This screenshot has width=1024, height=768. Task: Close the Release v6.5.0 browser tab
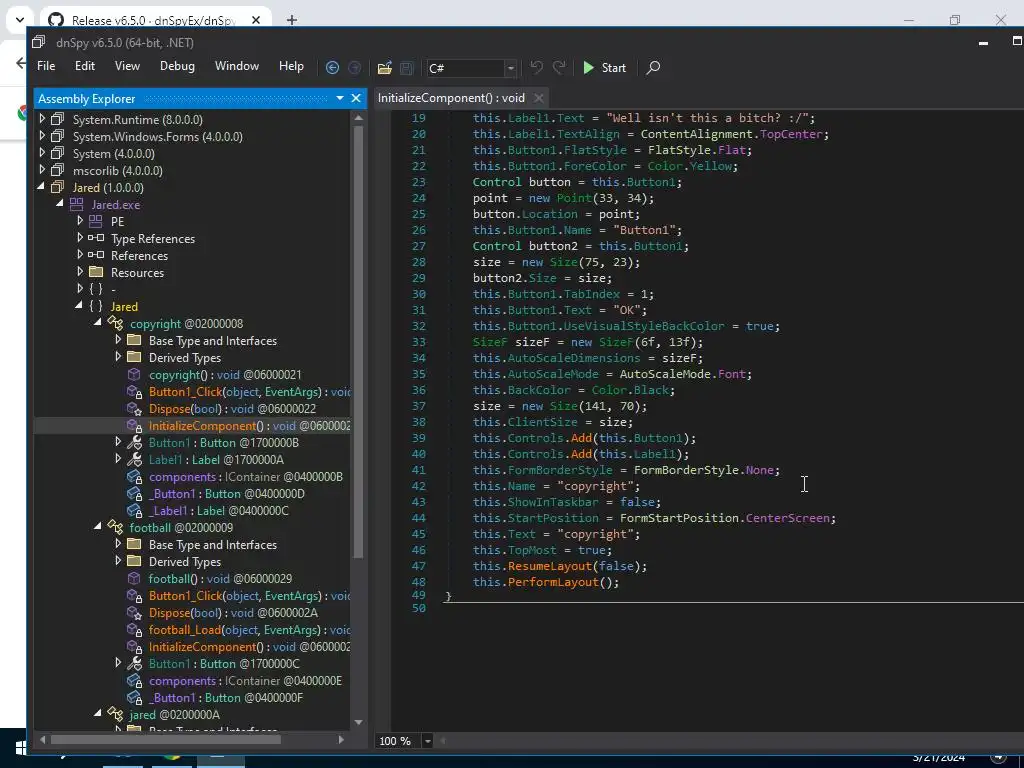256,20
